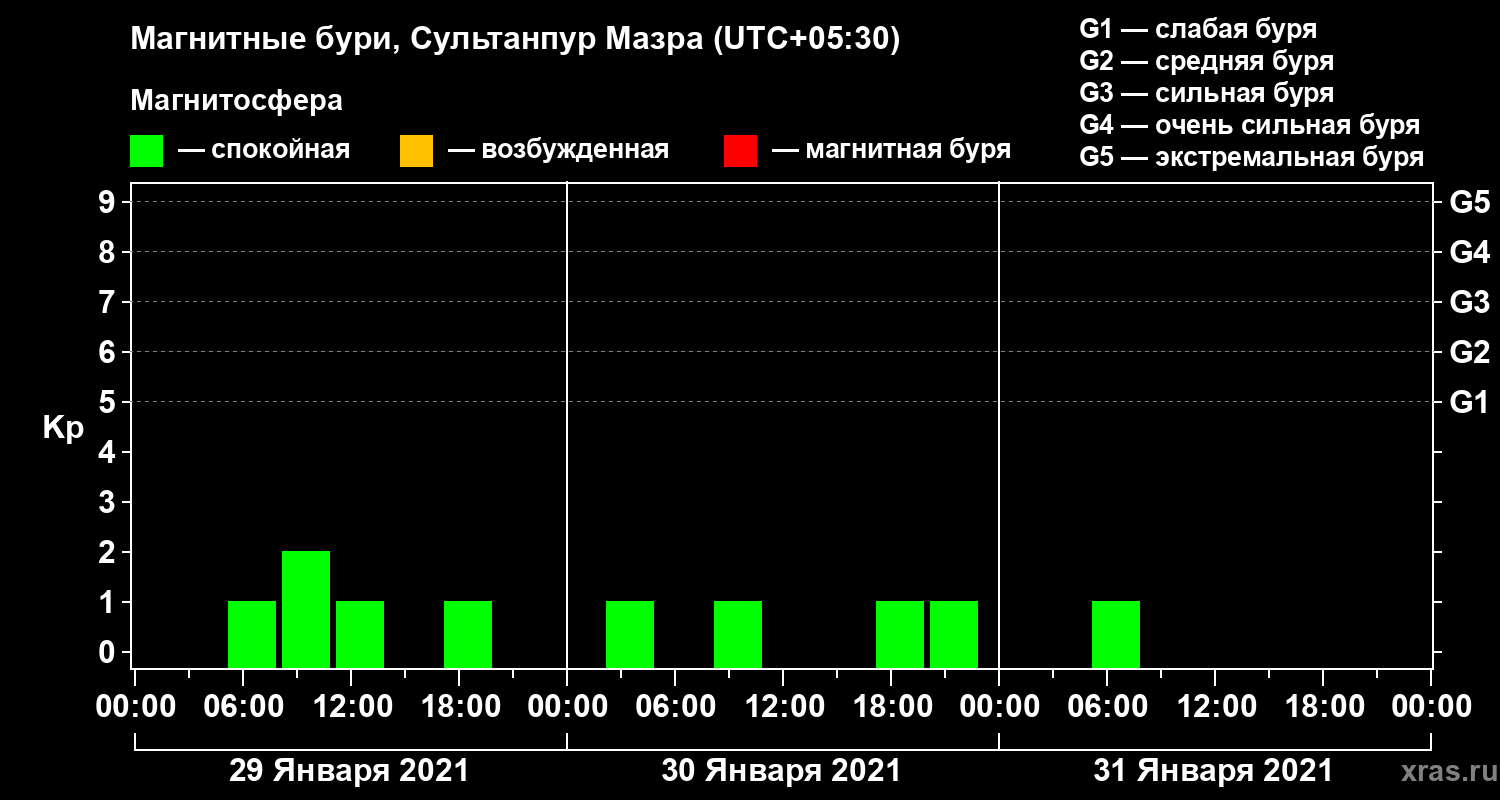Click the 'G4' label on right axis

tap(1469, 252)
